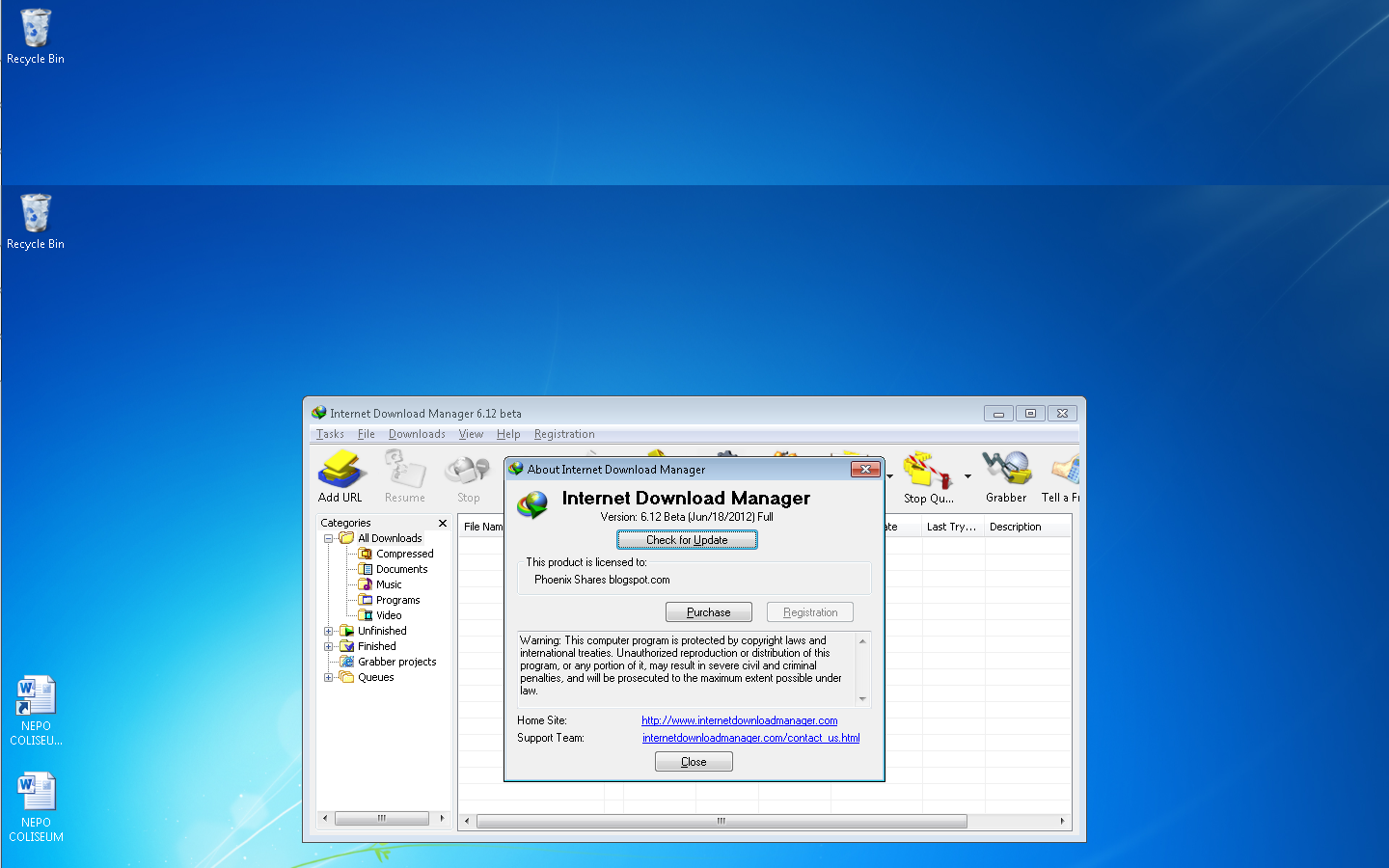The width and height of the screenshot is (1389, 868).
Task: Close the Categories panel with X
Action: tap(443, 523)
